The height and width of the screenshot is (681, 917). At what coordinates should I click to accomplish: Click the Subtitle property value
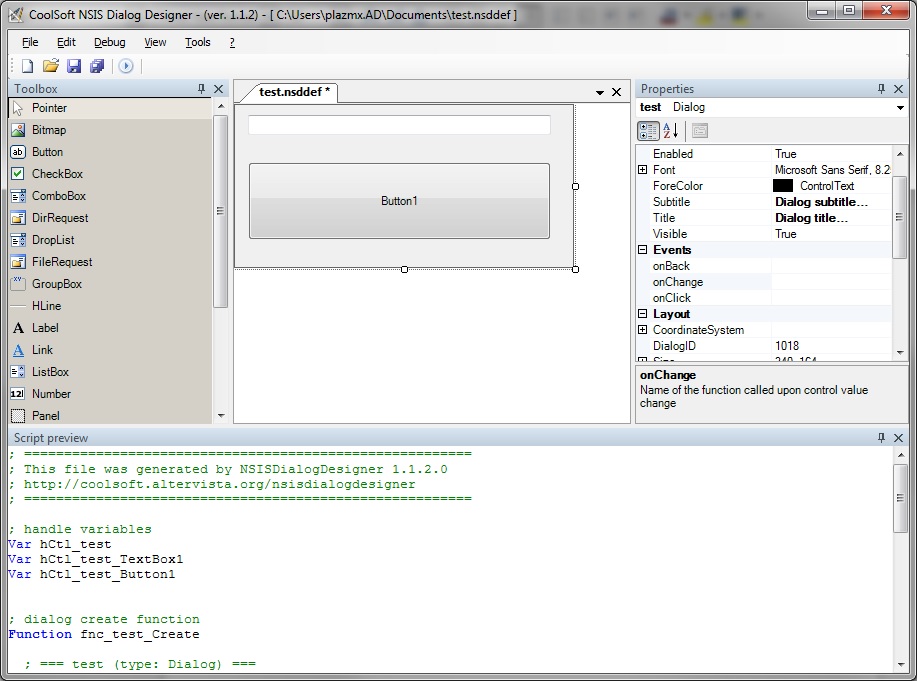point(831,202)
